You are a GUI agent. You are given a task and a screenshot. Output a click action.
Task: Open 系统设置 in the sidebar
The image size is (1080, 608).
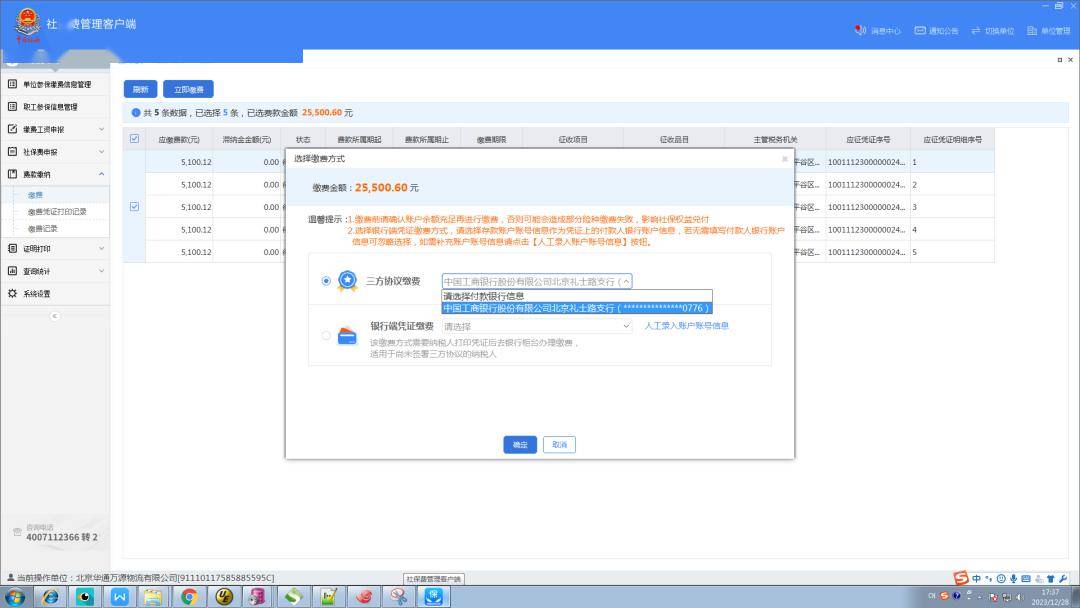37,293
